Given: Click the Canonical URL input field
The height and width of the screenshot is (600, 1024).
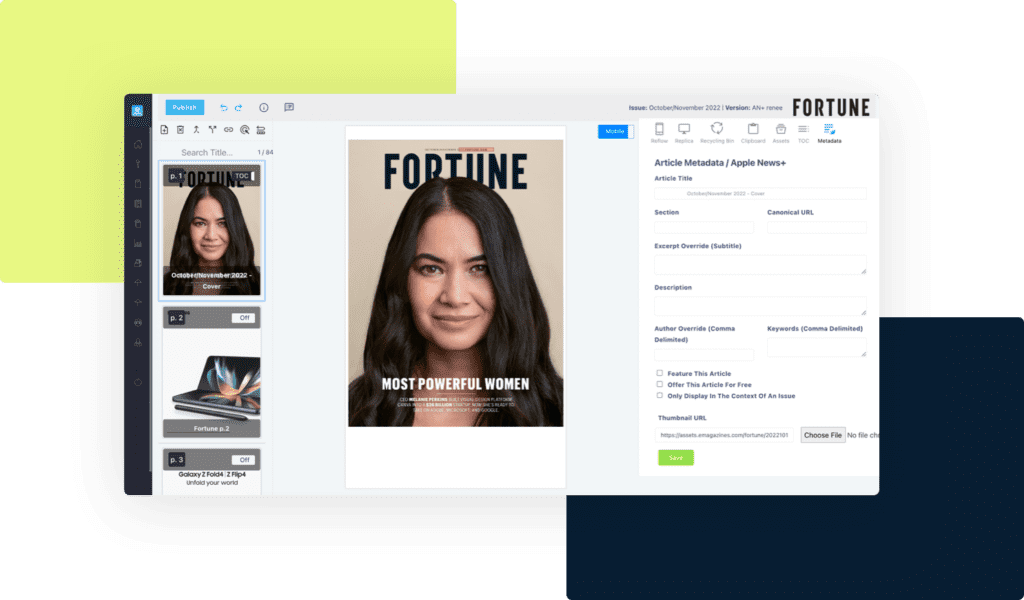Looking at the screenshot, I should pyautogui.click(x=817, y=227).
